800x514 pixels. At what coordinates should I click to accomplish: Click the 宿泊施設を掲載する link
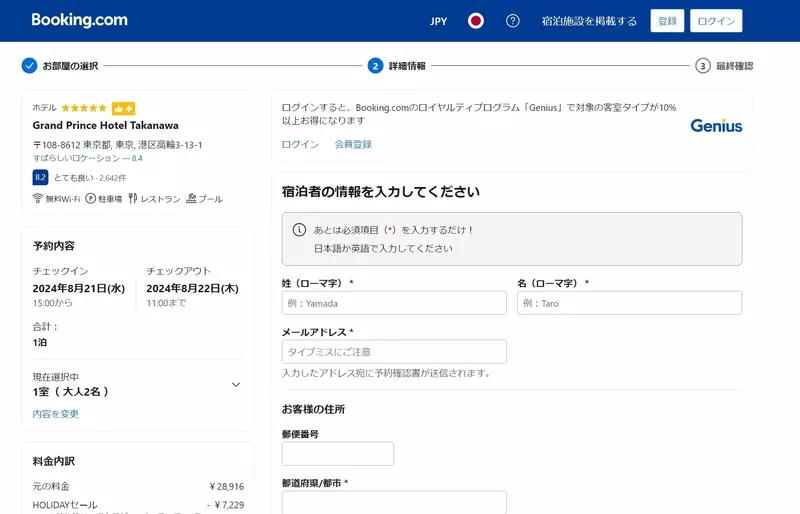(x=589, y=21)
